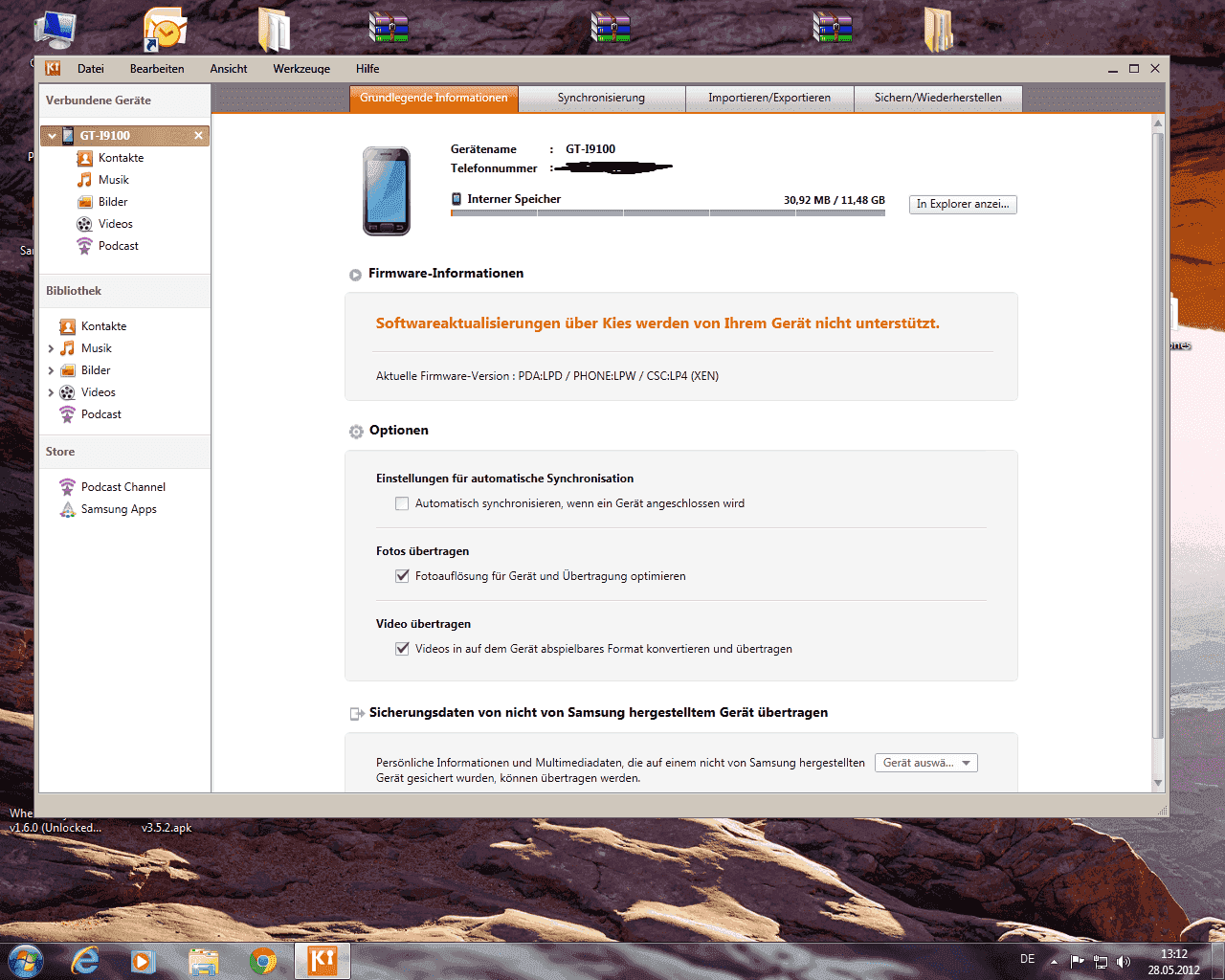Screen dimensions: 1225x980
Task: Open Windows Start menu
Action: pyautogui.click(x=25, y=961)
